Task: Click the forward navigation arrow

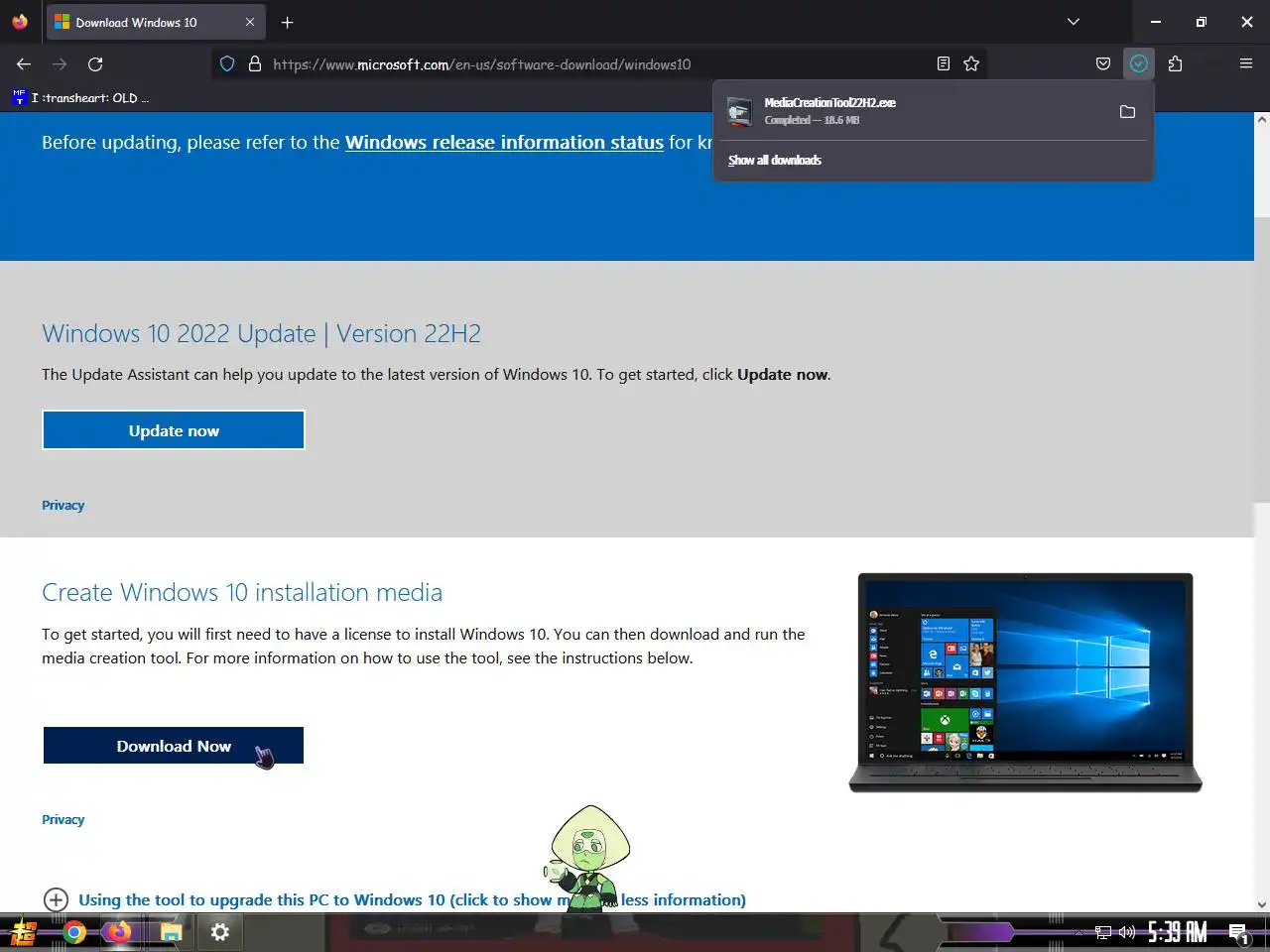Action: click(60, 63)
